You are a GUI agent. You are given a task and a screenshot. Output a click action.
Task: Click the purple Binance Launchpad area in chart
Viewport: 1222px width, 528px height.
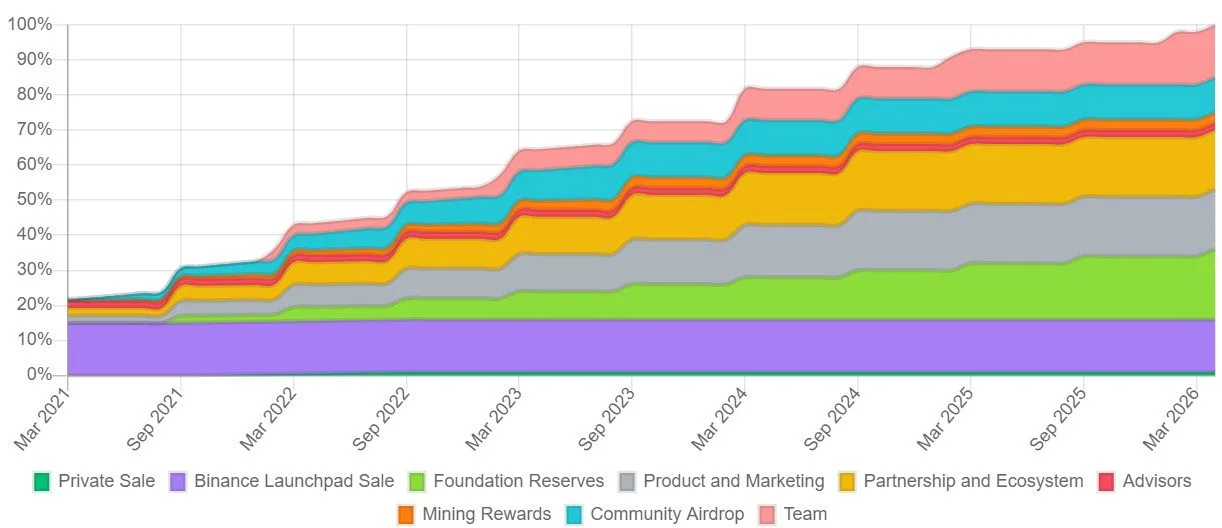tap(600, 345)
